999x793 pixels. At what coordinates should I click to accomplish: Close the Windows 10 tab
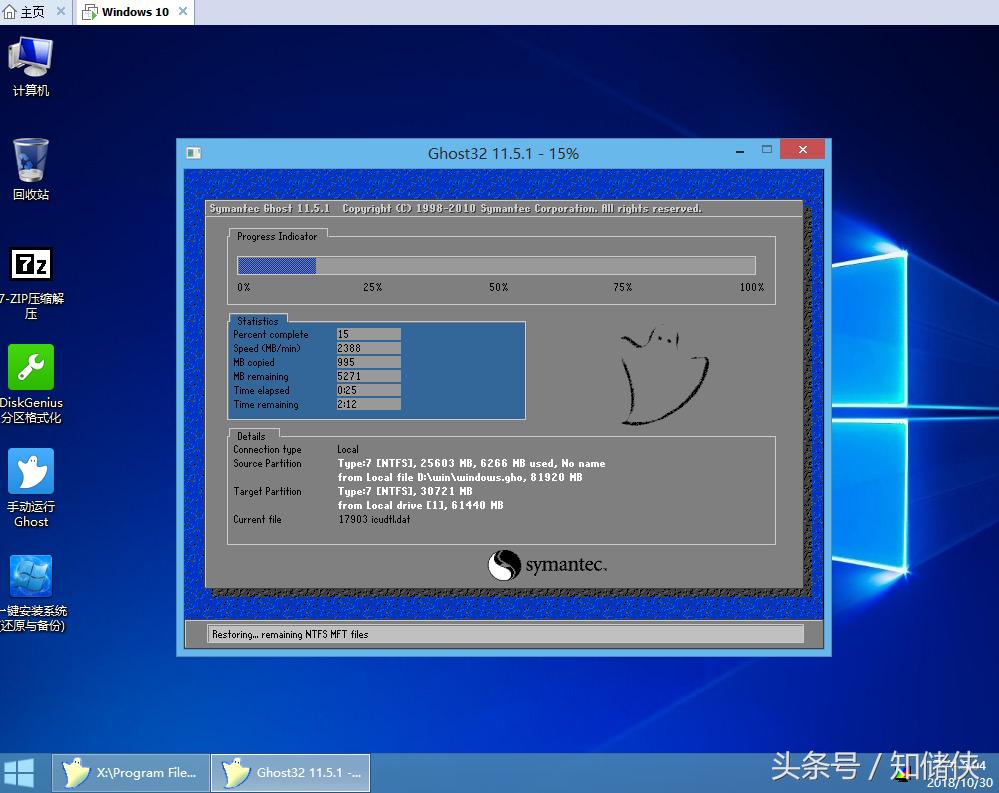(x=182, y=12)
